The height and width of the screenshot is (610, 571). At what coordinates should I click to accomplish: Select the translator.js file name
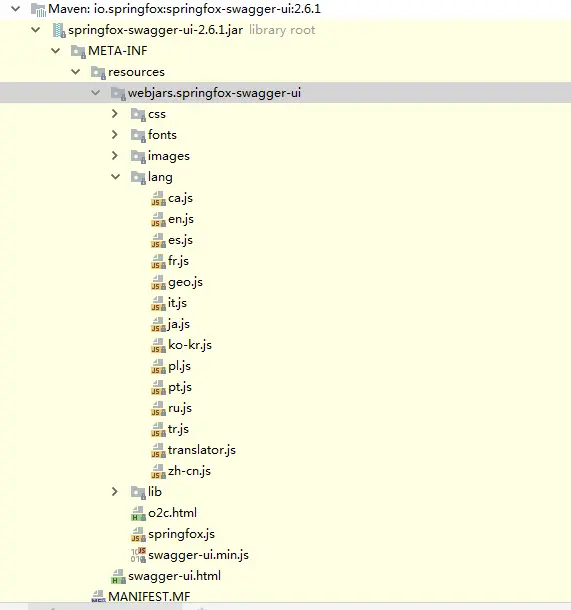click(201, 450)
